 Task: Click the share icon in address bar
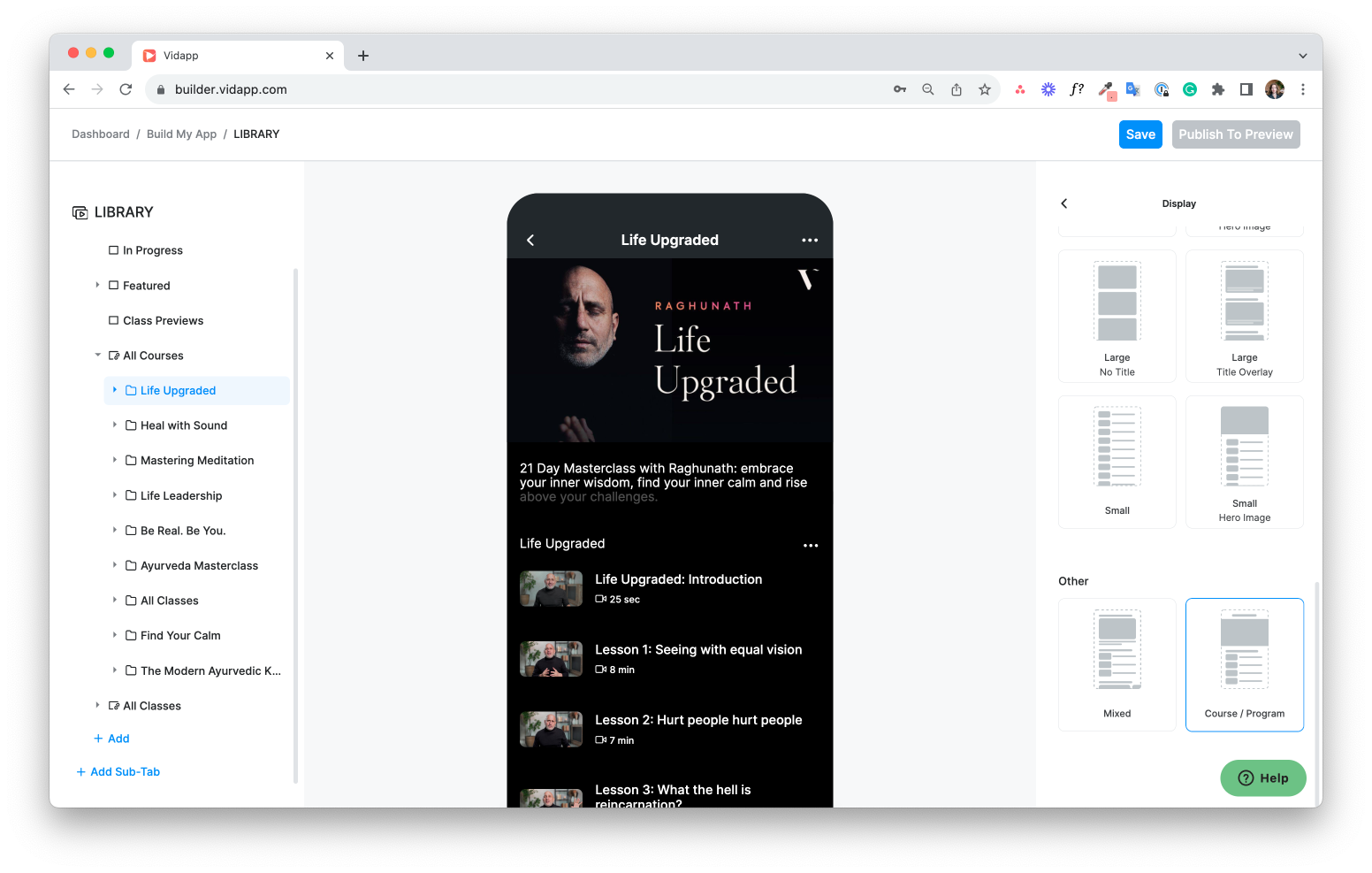[x=957, y=89]
